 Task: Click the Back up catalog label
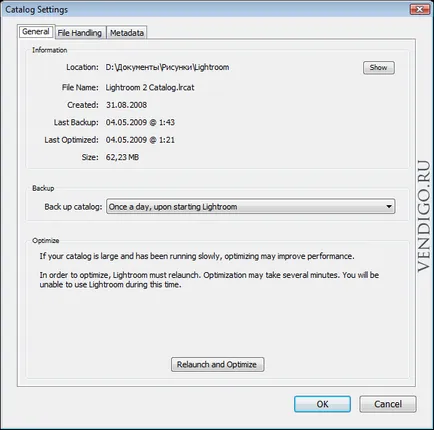point(73,207)
